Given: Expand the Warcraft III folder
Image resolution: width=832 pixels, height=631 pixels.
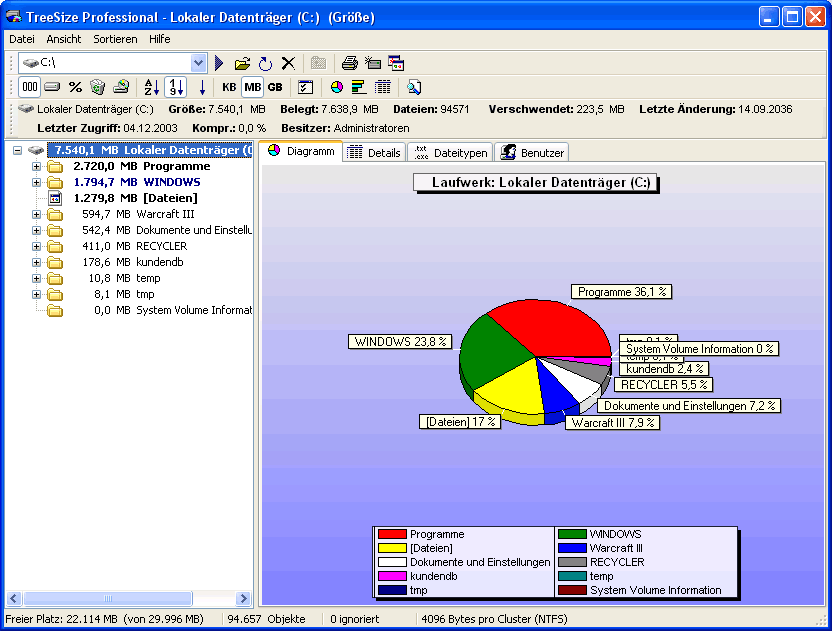Looking at the screenshot, I should (36, 214).
